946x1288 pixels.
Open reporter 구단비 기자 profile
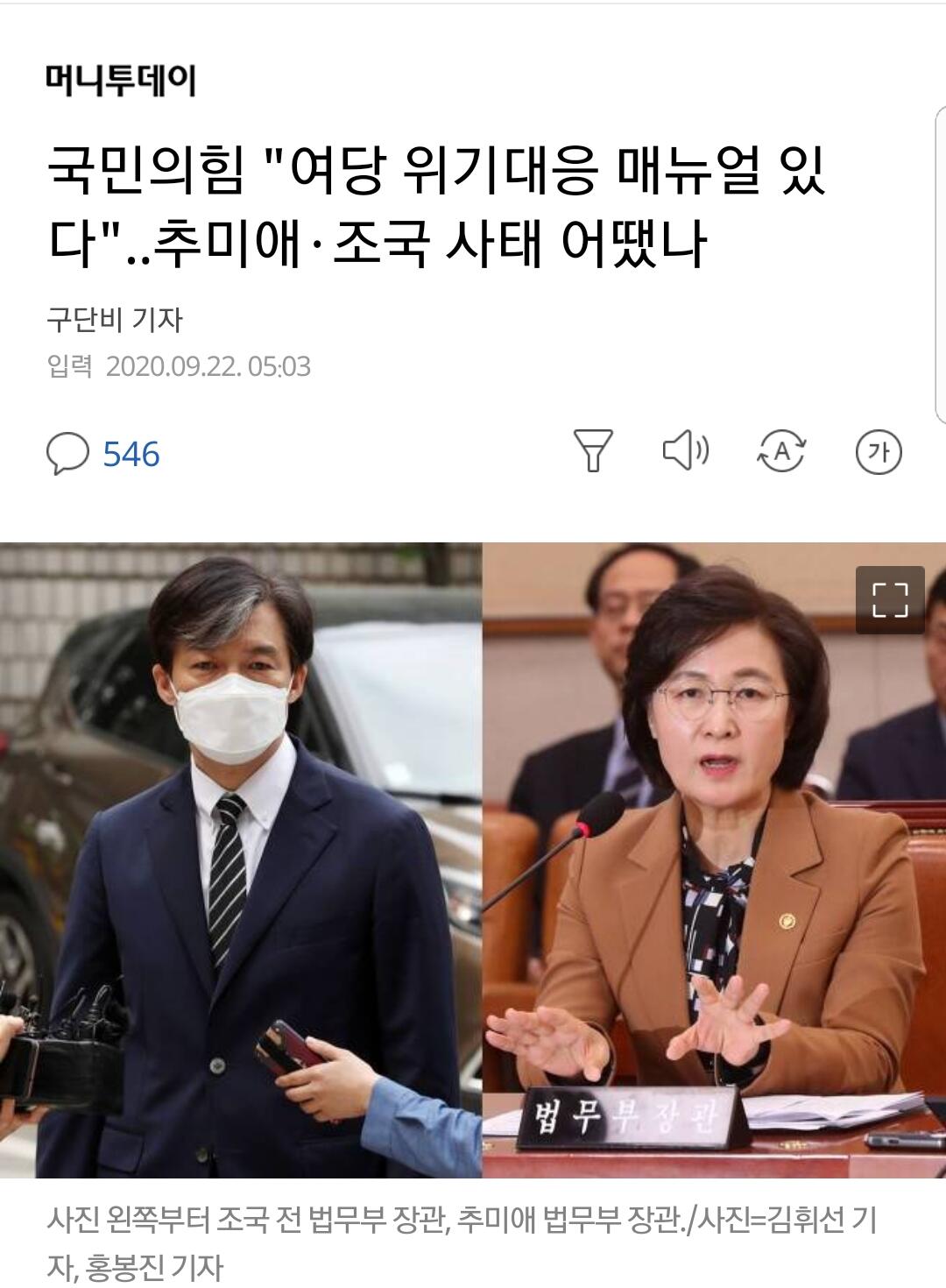(114, 320)
